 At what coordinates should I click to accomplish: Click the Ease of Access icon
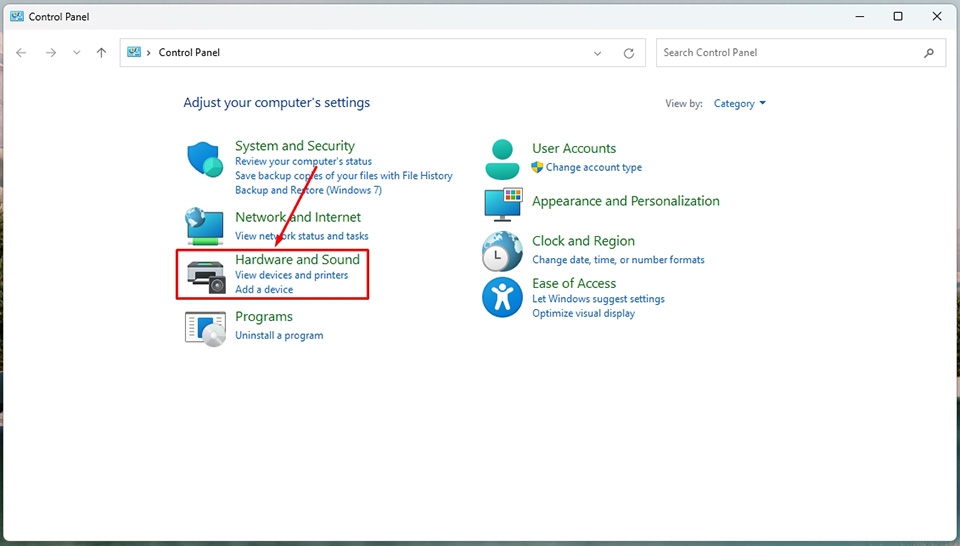tap(502, 297)
